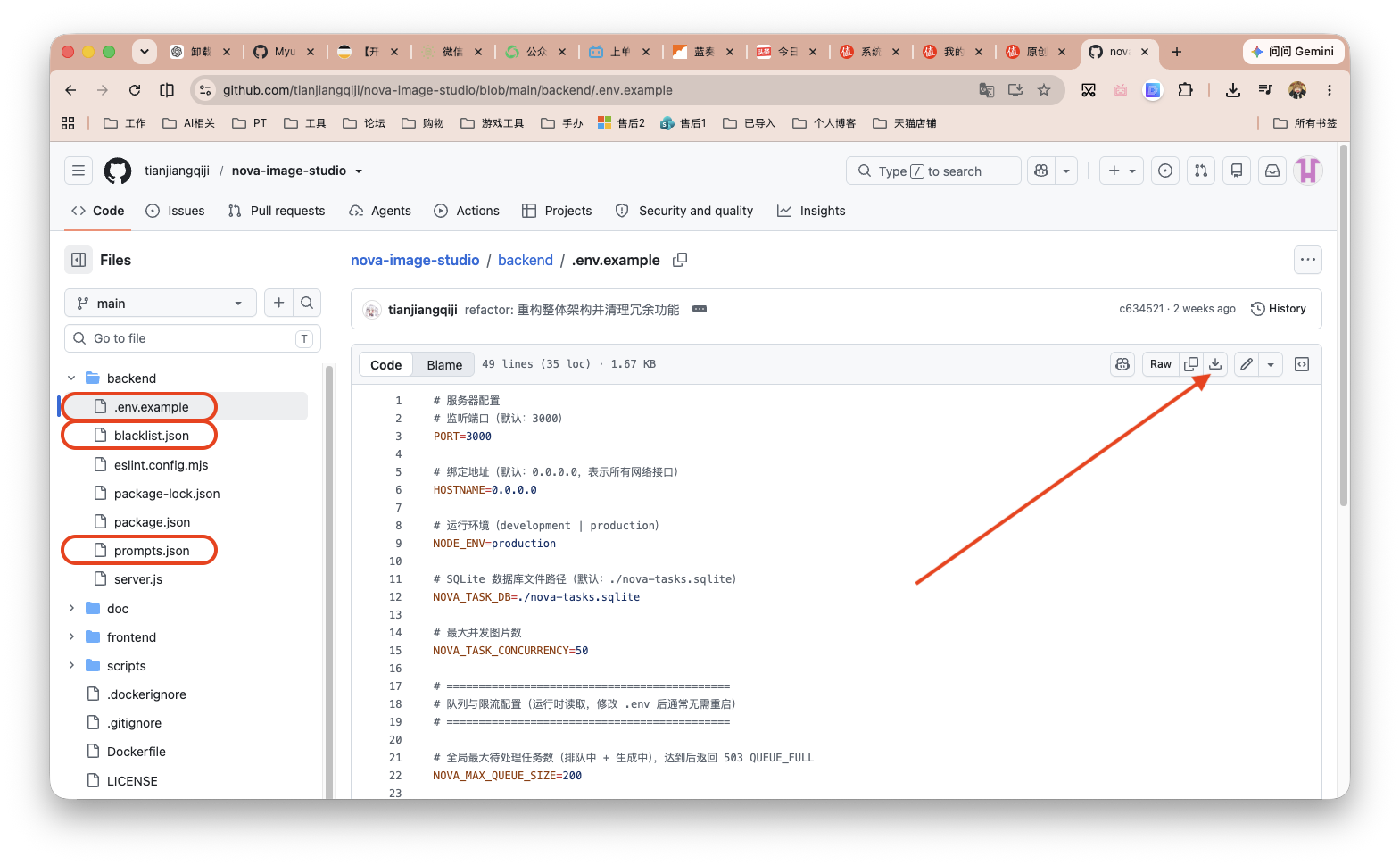Open the symbols panel icon
1400x865 pixels.
1302,364
